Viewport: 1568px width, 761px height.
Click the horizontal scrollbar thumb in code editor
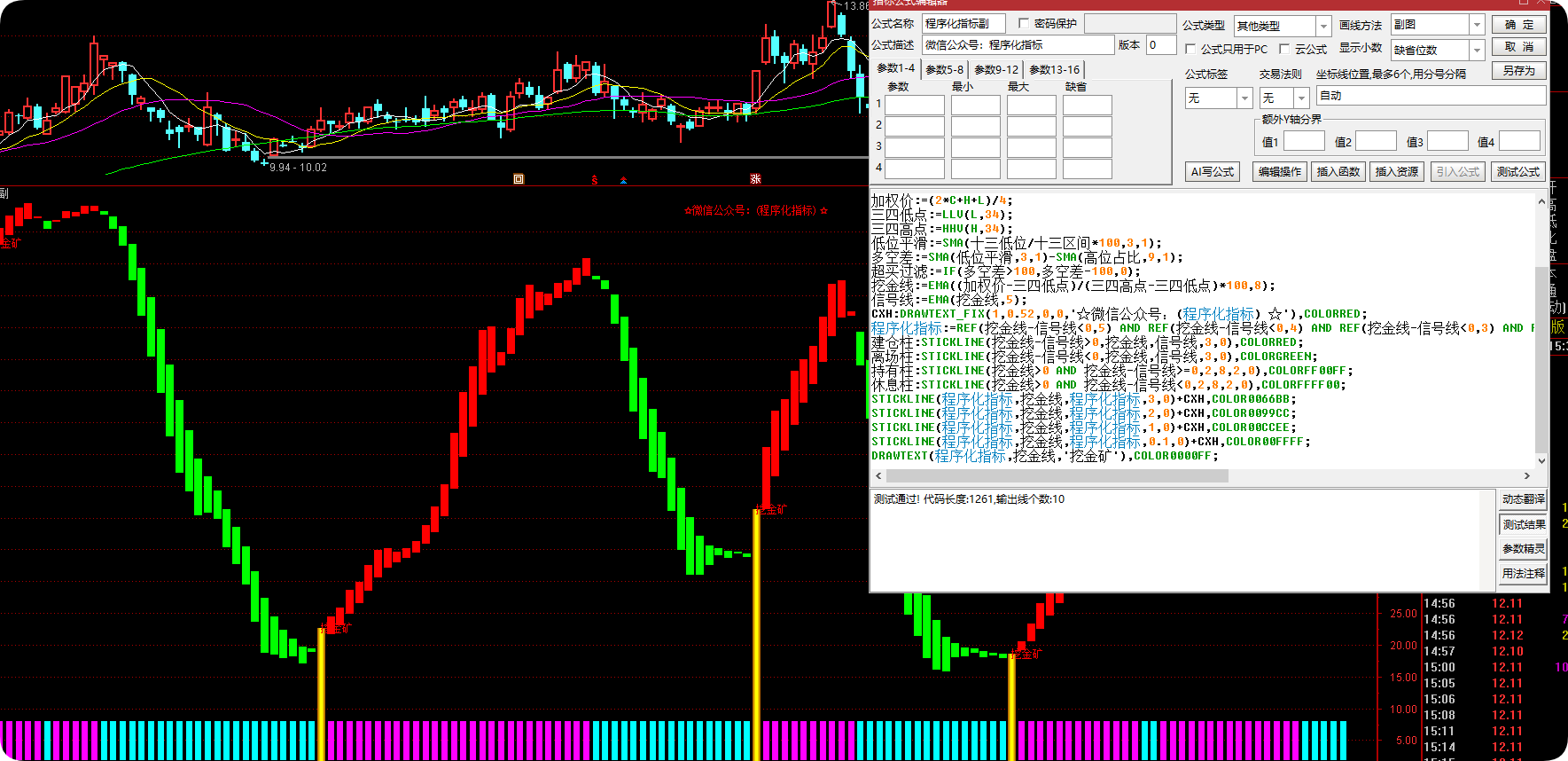pos(1057,476)
